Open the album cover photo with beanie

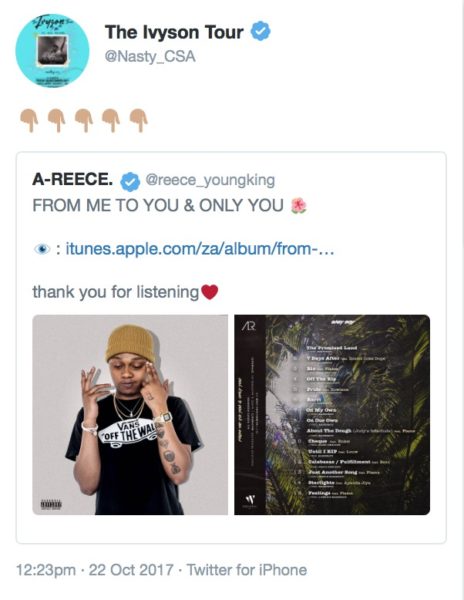(x=130, y=414)
